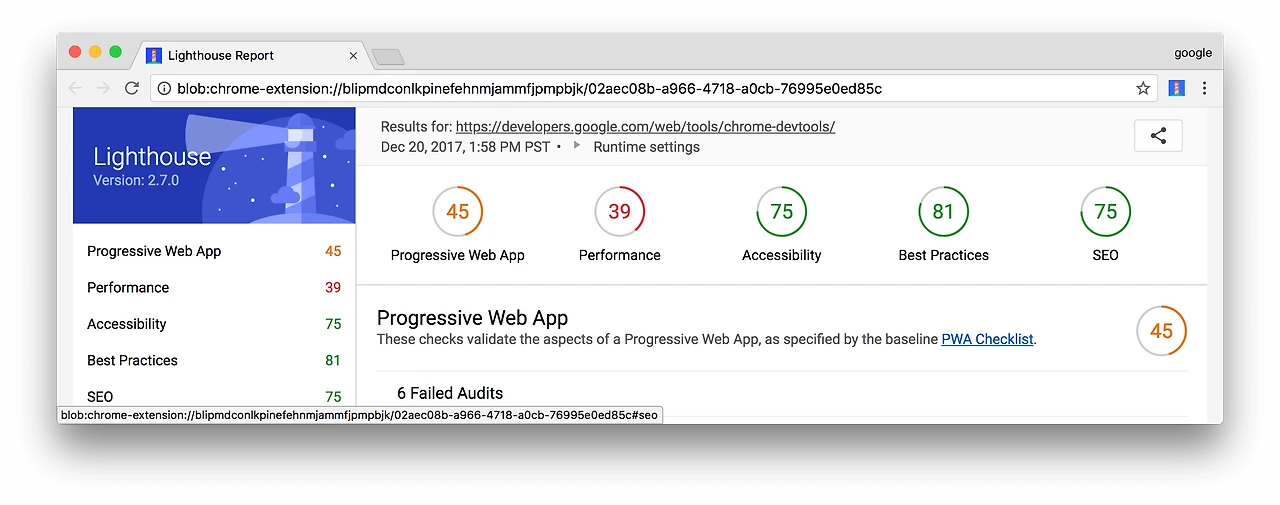
Task: Reload the page with refresh icon
Action: point(131,88)
